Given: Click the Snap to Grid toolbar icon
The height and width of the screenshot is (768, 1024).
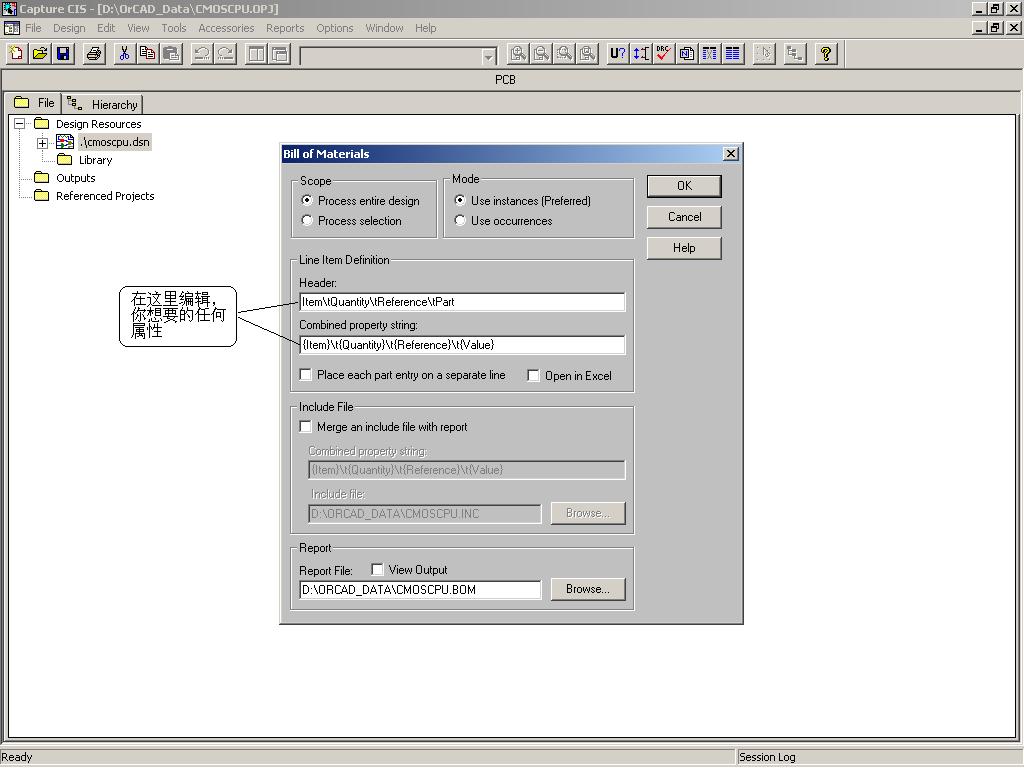Looking at the screenshot, I should pos(763,54).
